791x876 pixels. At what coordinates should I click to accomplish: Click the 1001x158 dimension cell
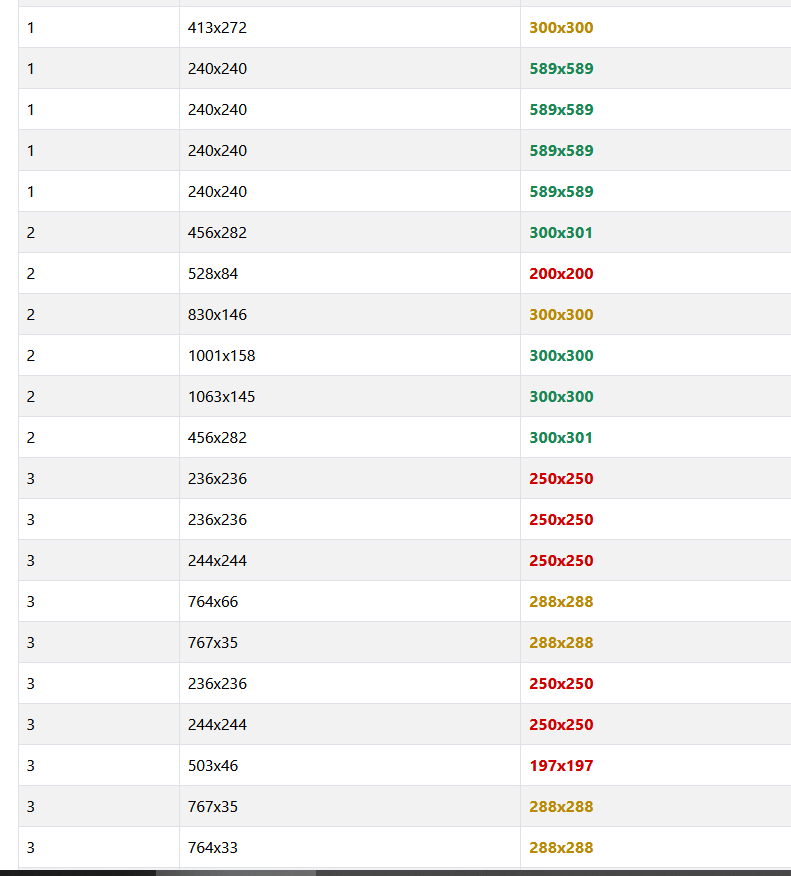[221, 356]
